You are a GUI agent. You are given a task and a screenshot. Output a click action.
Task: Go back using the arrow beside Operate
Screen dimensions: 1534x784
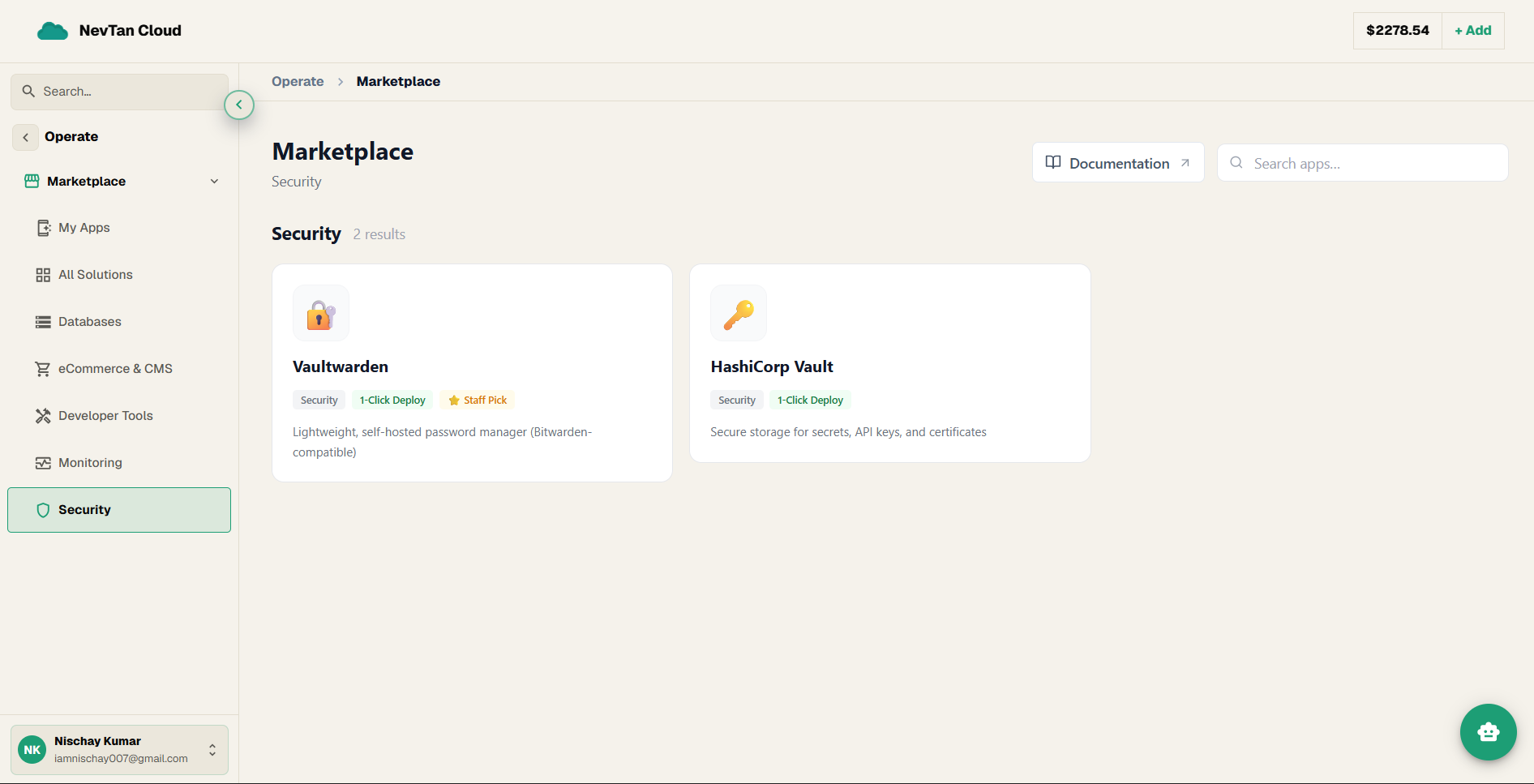coord(26,137)
